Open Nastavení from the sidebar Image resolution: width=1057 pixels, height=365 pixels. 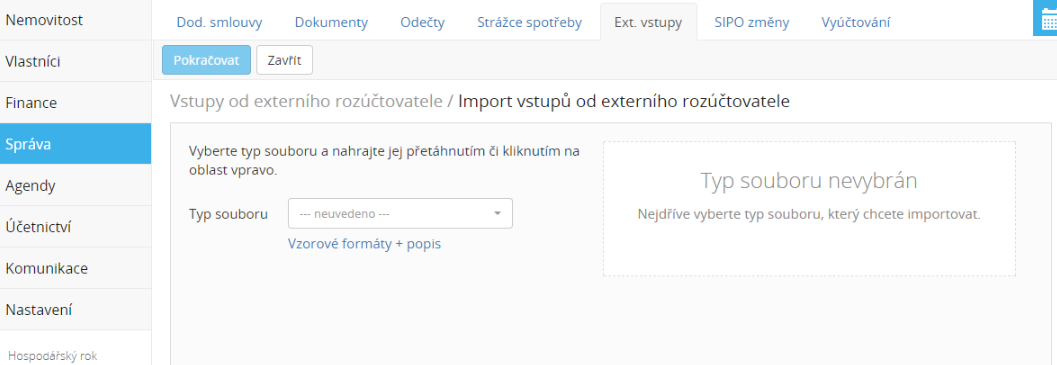(x=76, y=310)
